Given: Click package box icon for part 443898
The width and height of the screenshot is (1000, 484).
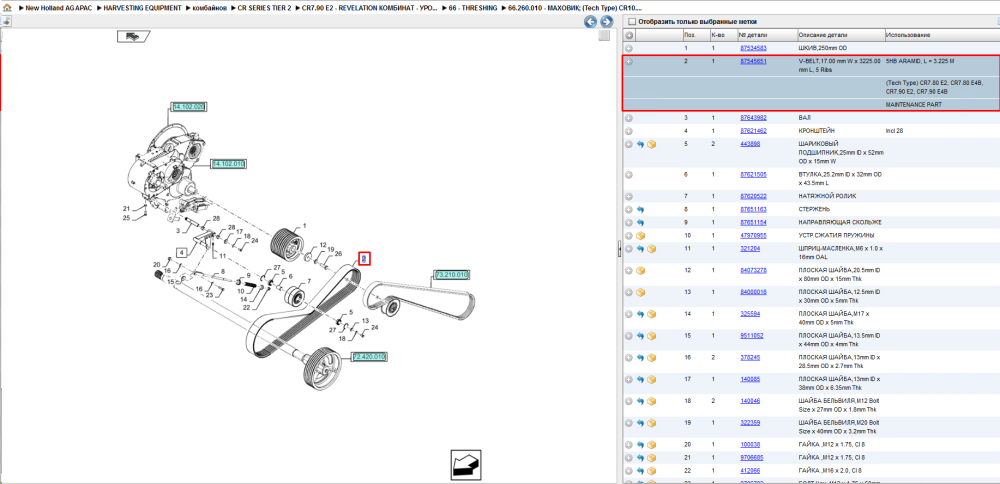Looking at the screenshot, I should (x=652, y=145).
